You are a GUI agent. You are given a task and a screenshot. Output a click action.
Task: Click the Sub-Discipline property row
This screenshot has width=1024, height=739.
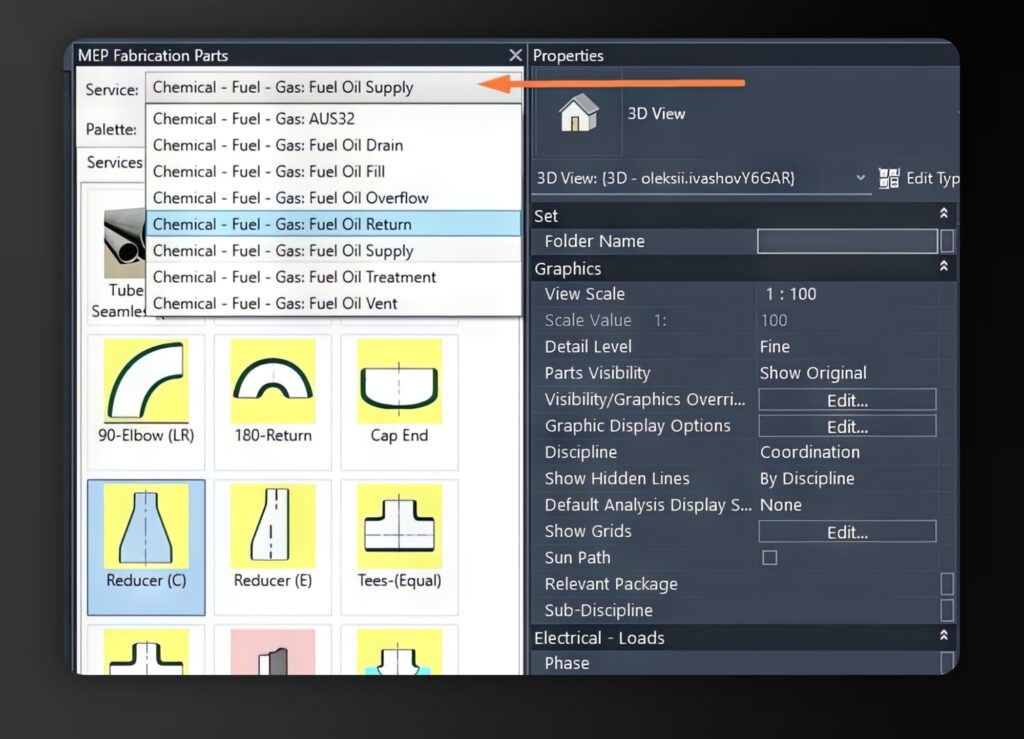pos(744,610)
